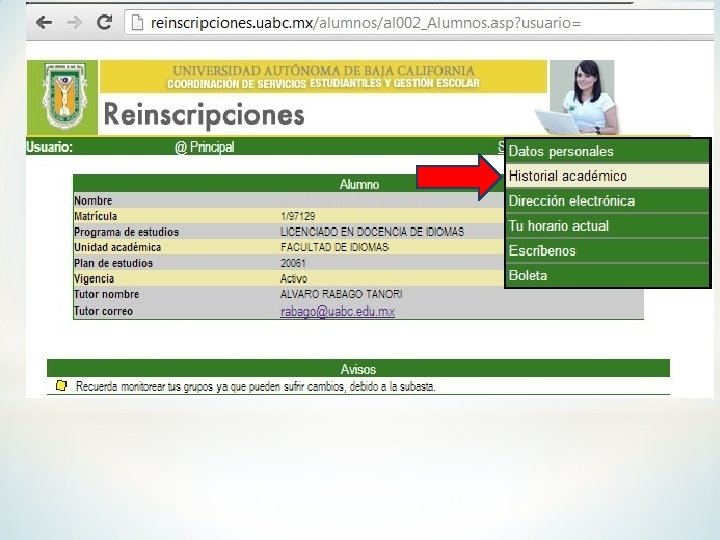Click the Nombre row label

point(93,200)
